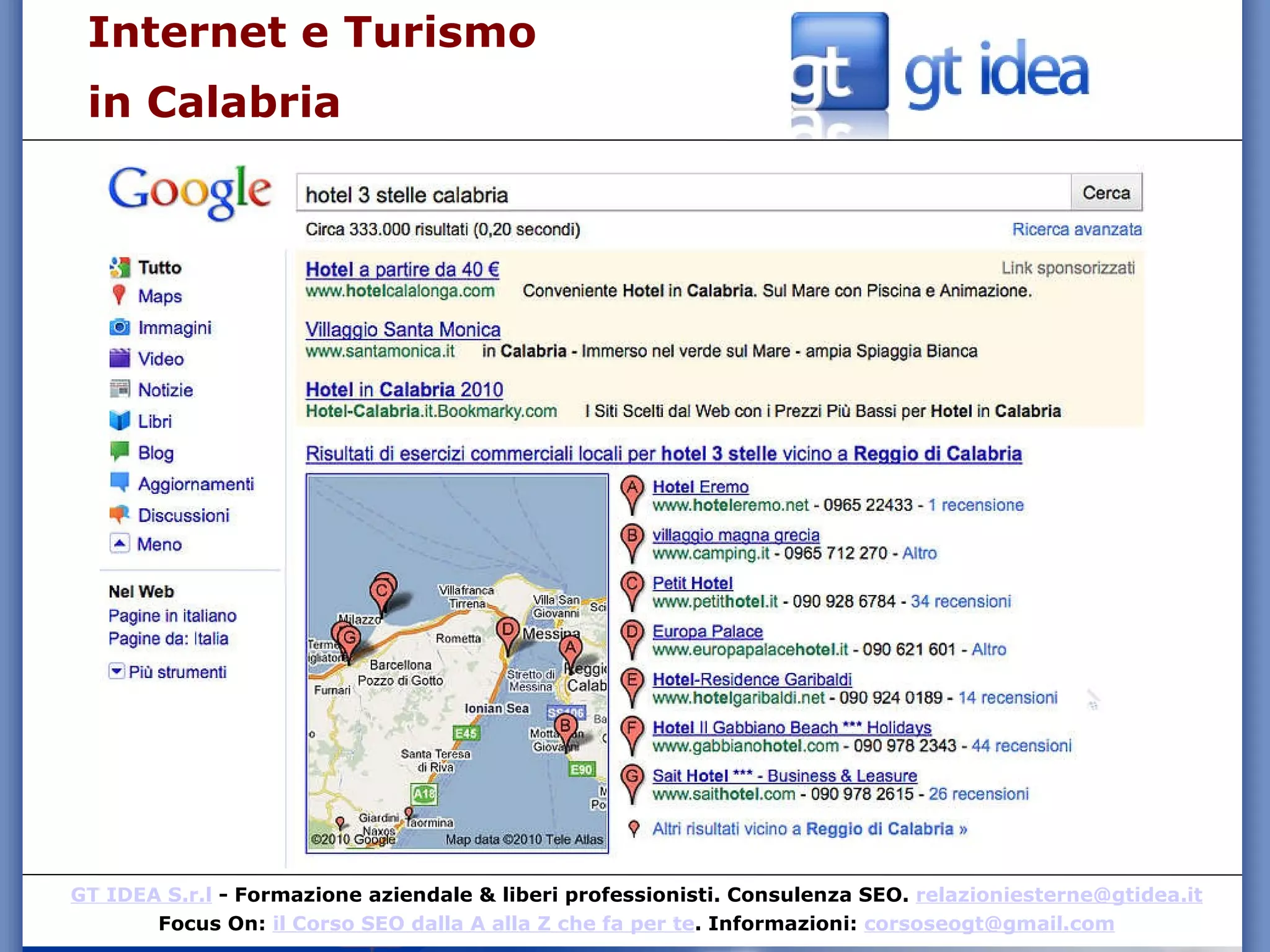
Task: Select the Maps filter label
Action: 160,296
